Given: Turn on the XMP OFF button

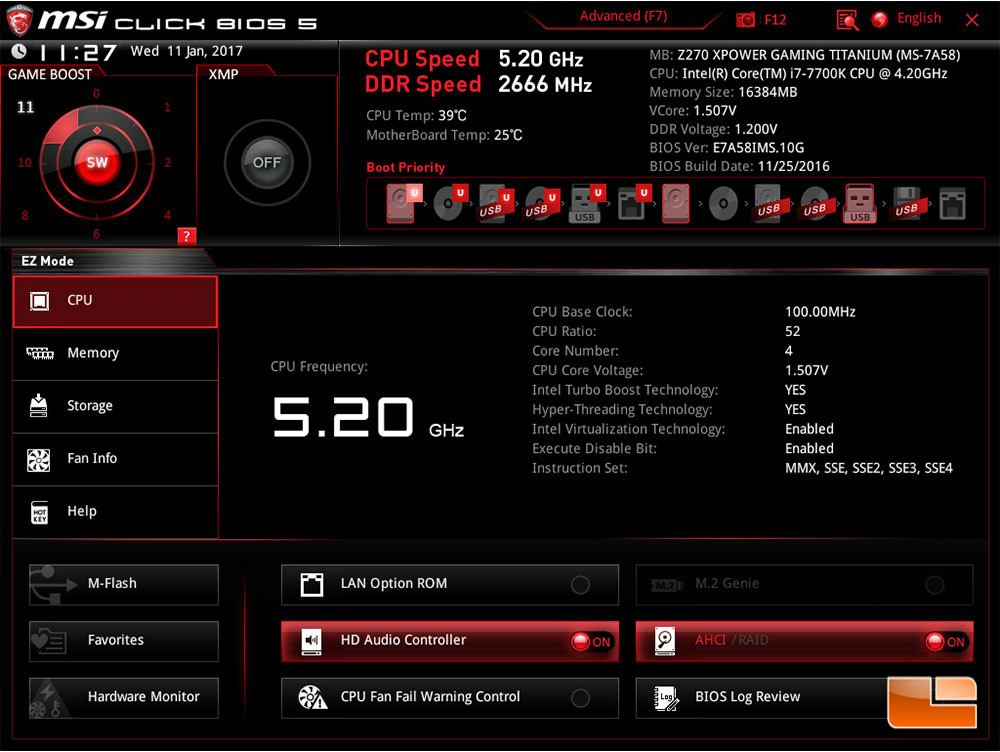Looking at the screenshot, I should [267, 163].
